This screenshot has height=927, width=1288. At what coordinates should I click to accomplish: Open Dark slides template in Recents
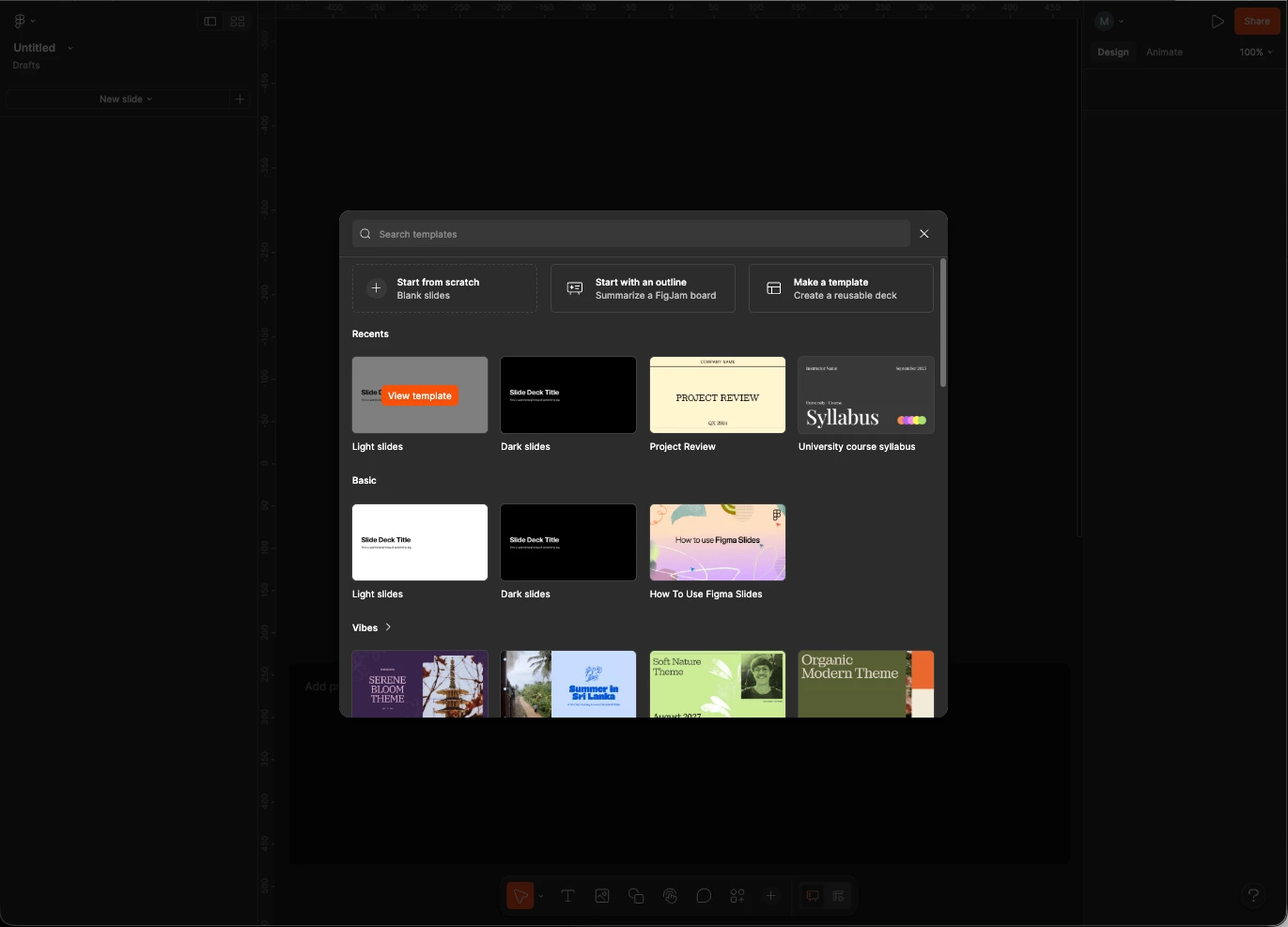click(568, 394)
